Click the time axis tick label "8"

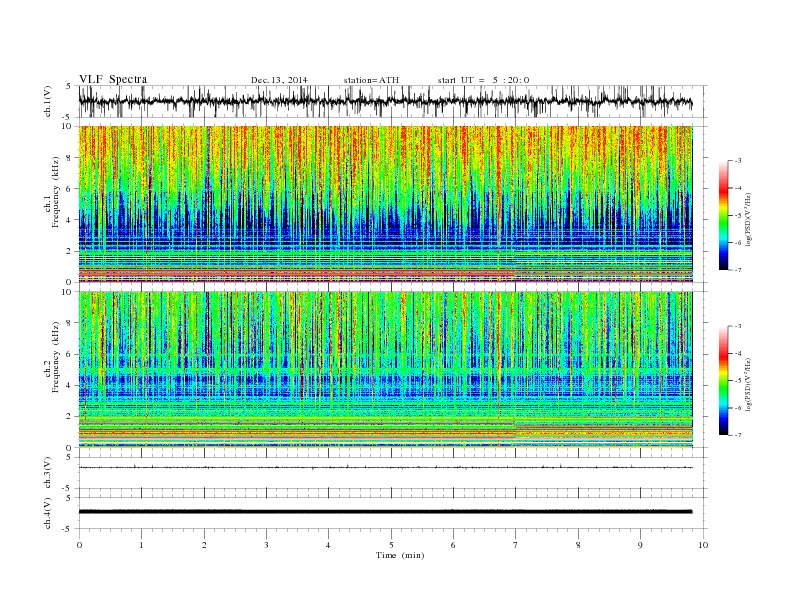pyautogui.click(x=578, y=545)
